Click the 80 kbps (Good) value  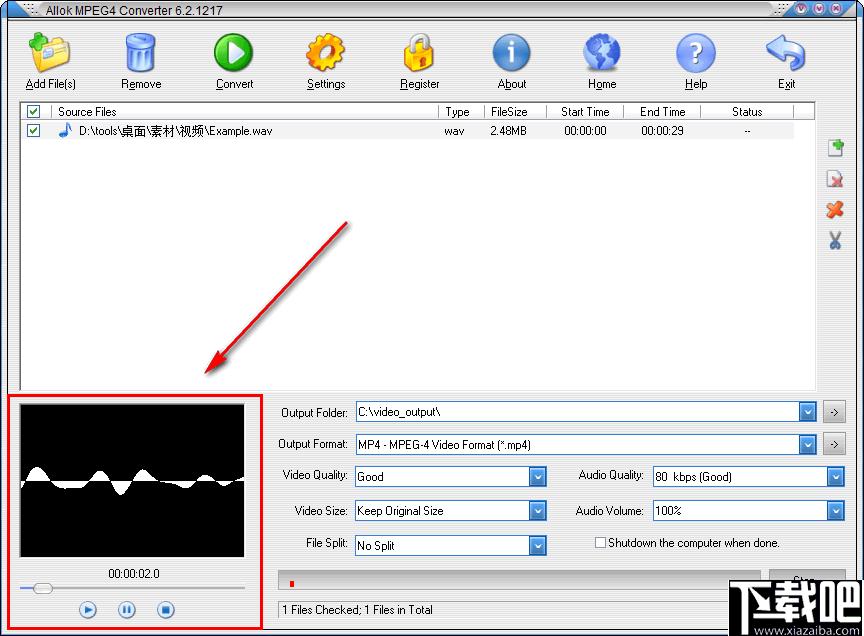pos(693,477)
